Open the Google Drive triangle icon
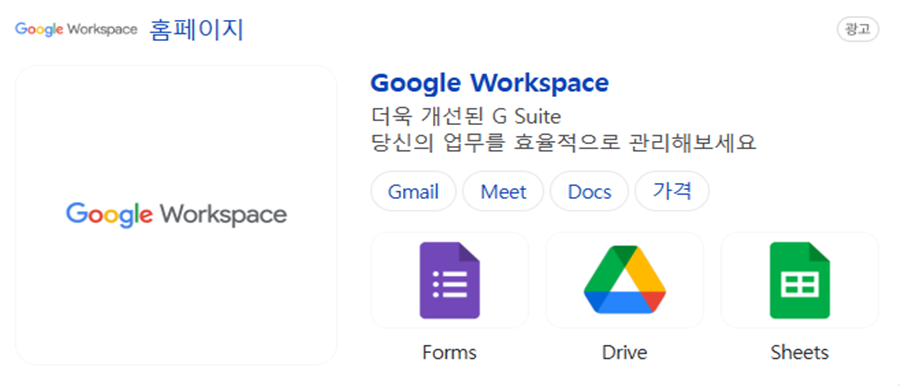The width and height of the screenshot is (900, 386). [624, 280]
